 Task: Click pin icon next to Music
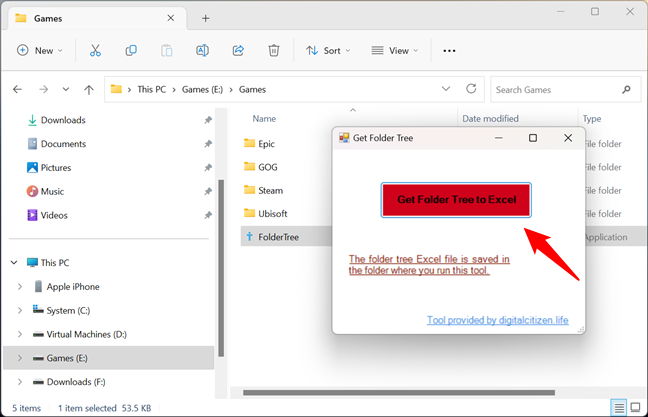click(x=208, y=191)
